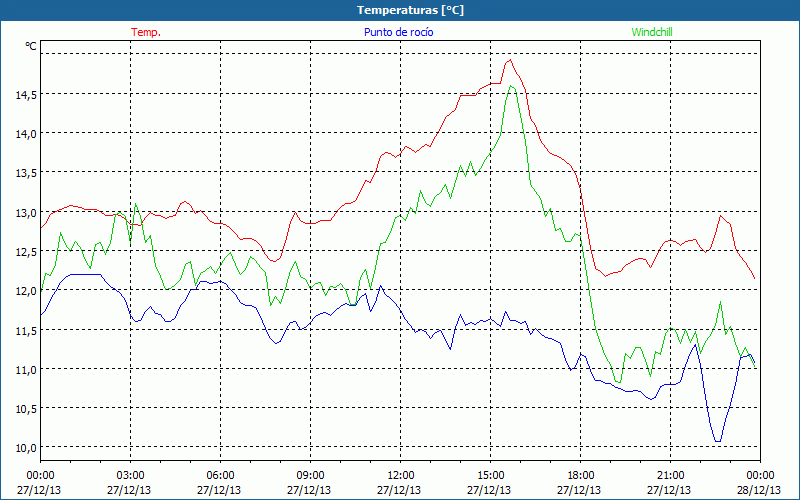Click the 28/12/13 date label
800x500 pixels.
pos(760,490)
